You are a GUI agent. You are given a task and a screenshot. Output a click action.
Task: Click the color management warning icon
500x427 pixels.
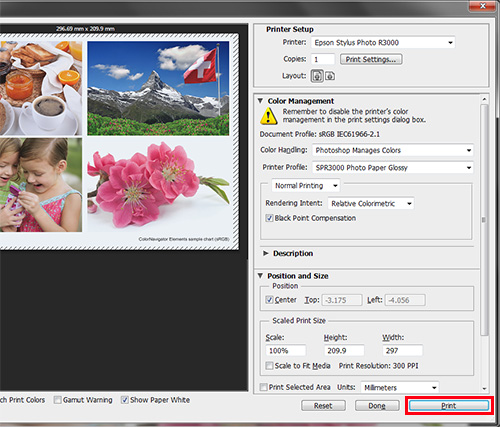[x=269, y=116]
